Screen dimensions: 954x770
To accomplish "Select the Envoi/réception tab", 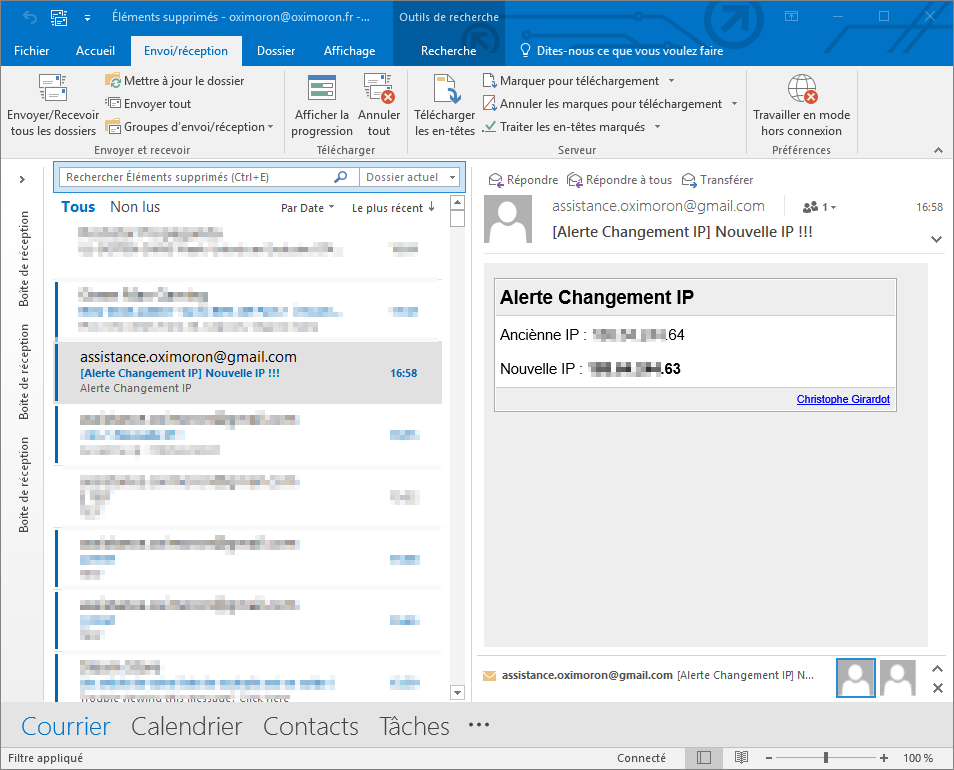I will point(186,51).
